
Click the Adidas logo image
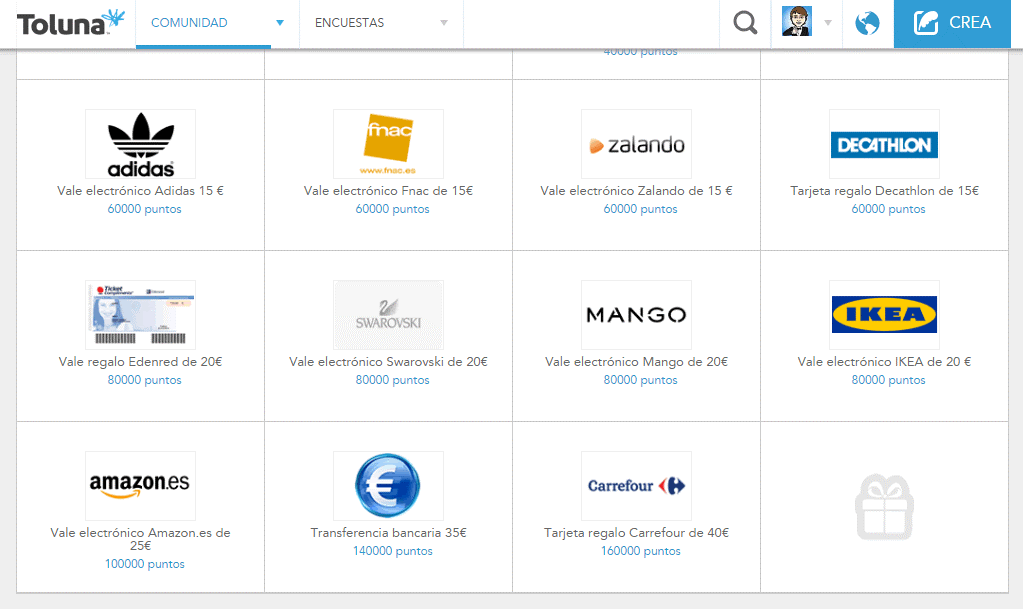(140, 144)
